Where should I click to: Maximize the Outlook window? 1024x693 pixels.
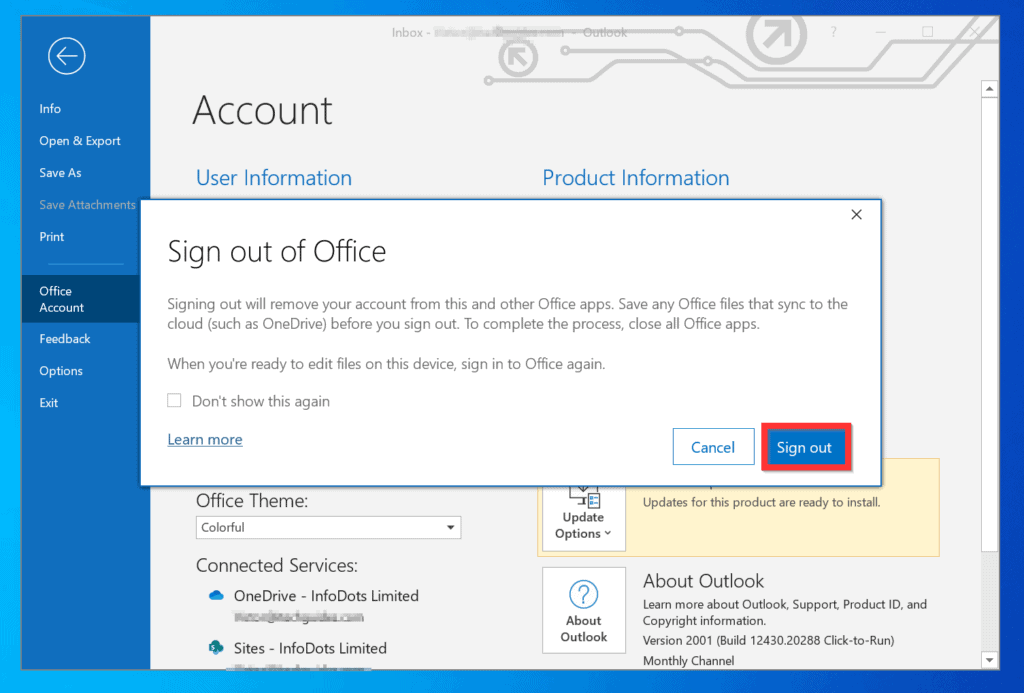[927, 31]
